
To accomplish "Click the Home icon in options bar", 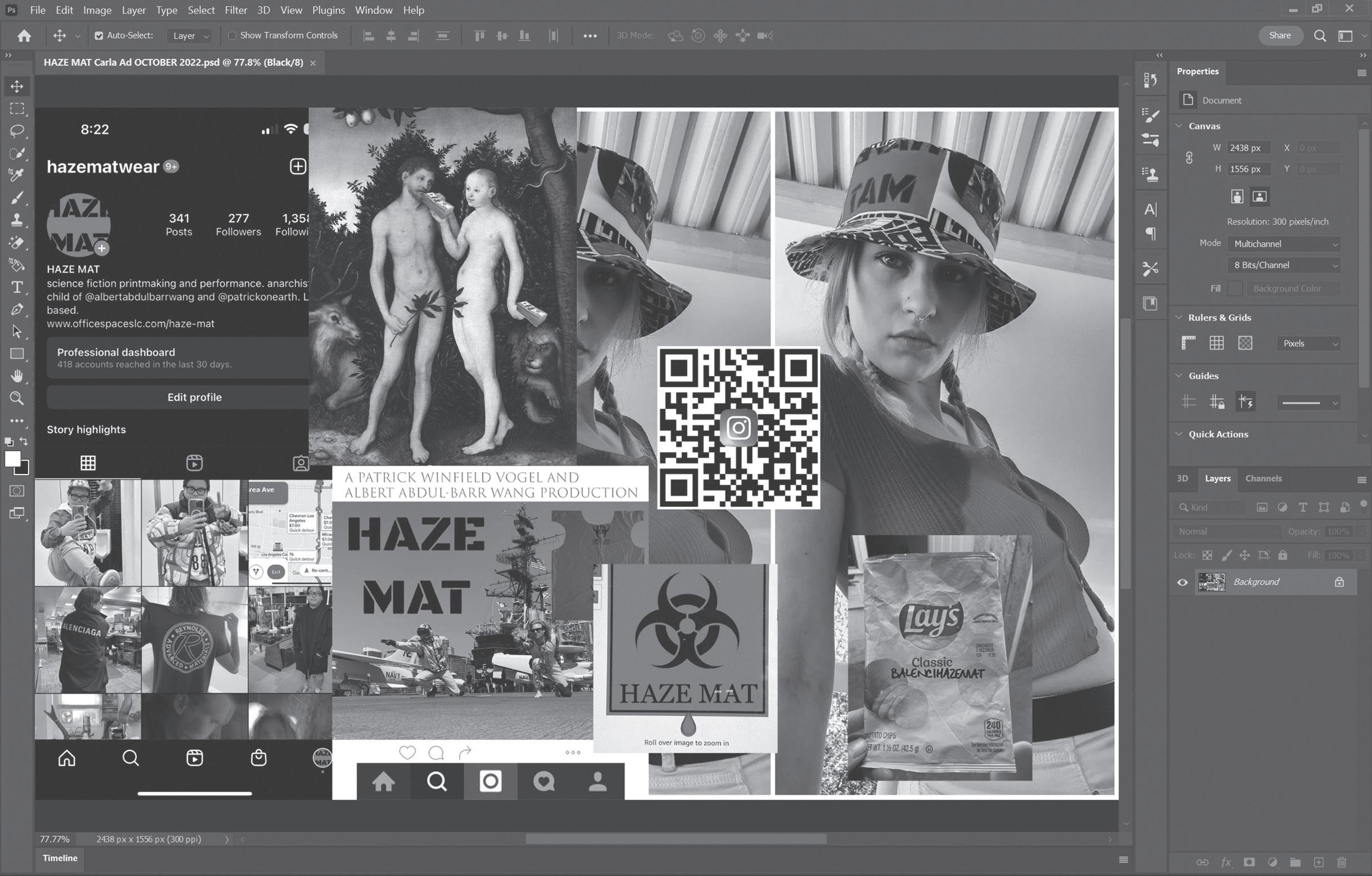I will tap(24, 36).
